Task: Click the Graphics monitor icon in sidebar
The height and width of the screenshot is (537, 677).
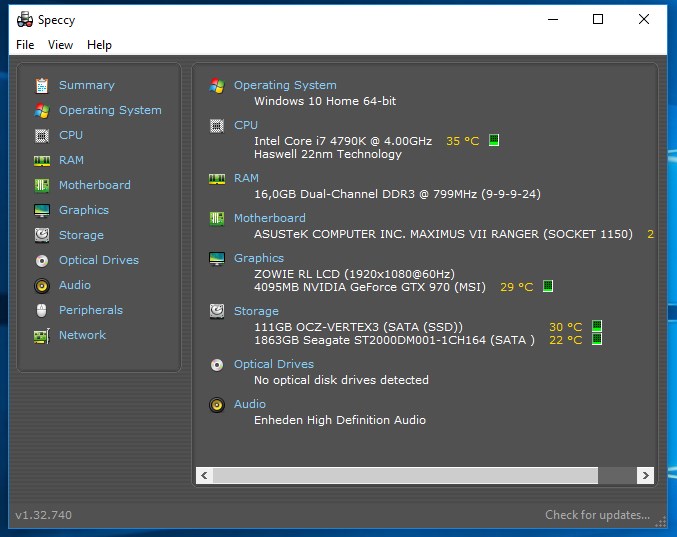Action: [41, 210]
